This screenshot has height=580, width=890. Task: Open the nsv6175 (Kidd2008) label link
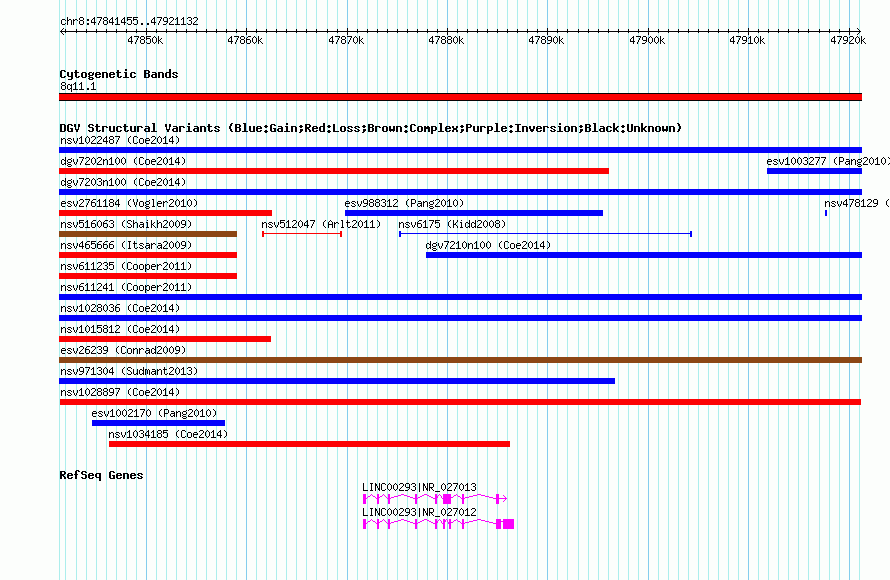(x=452, y=224)
